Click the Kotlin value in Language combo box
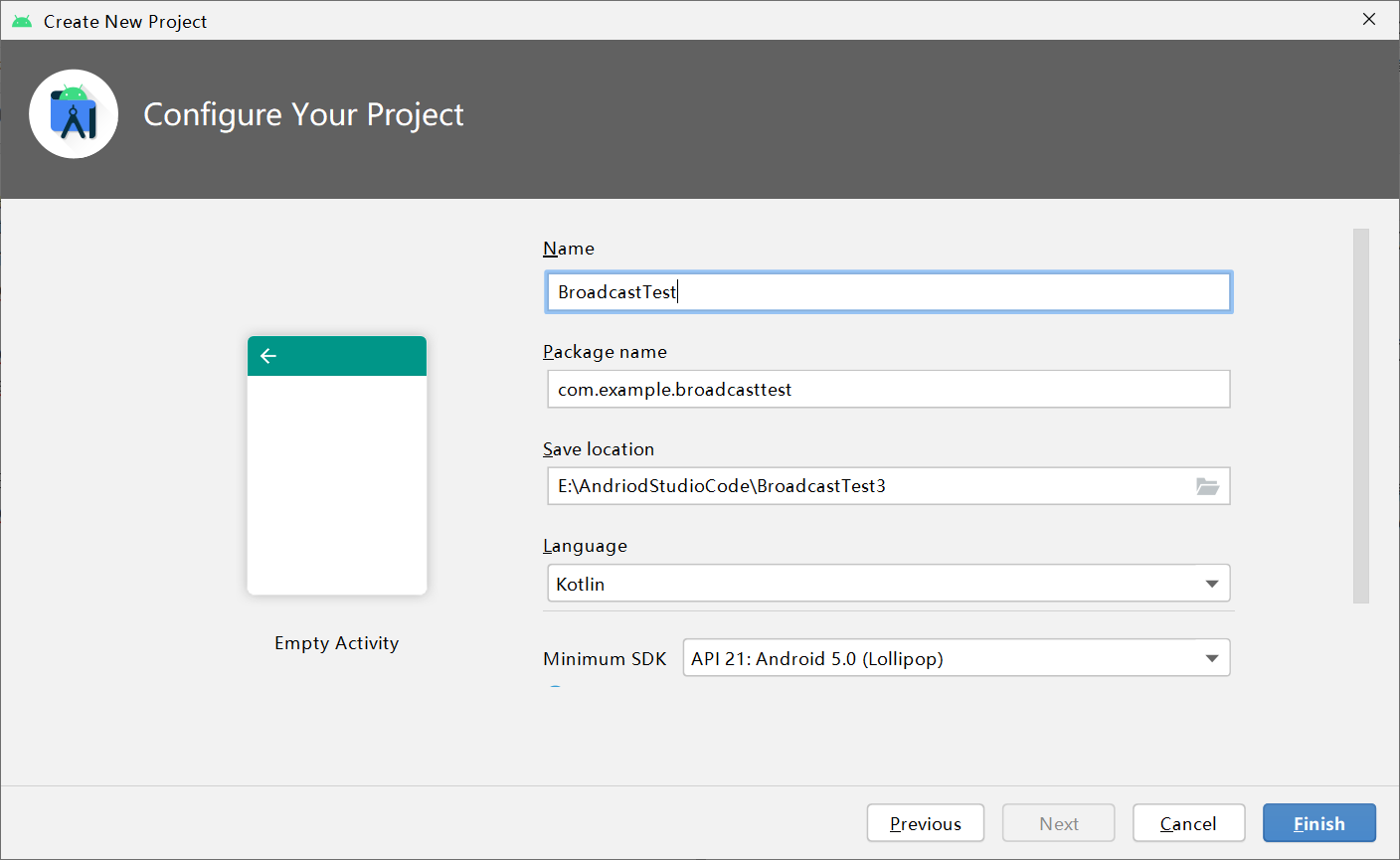The height and width of the screenshot is (860, 1400). (581, 584)
